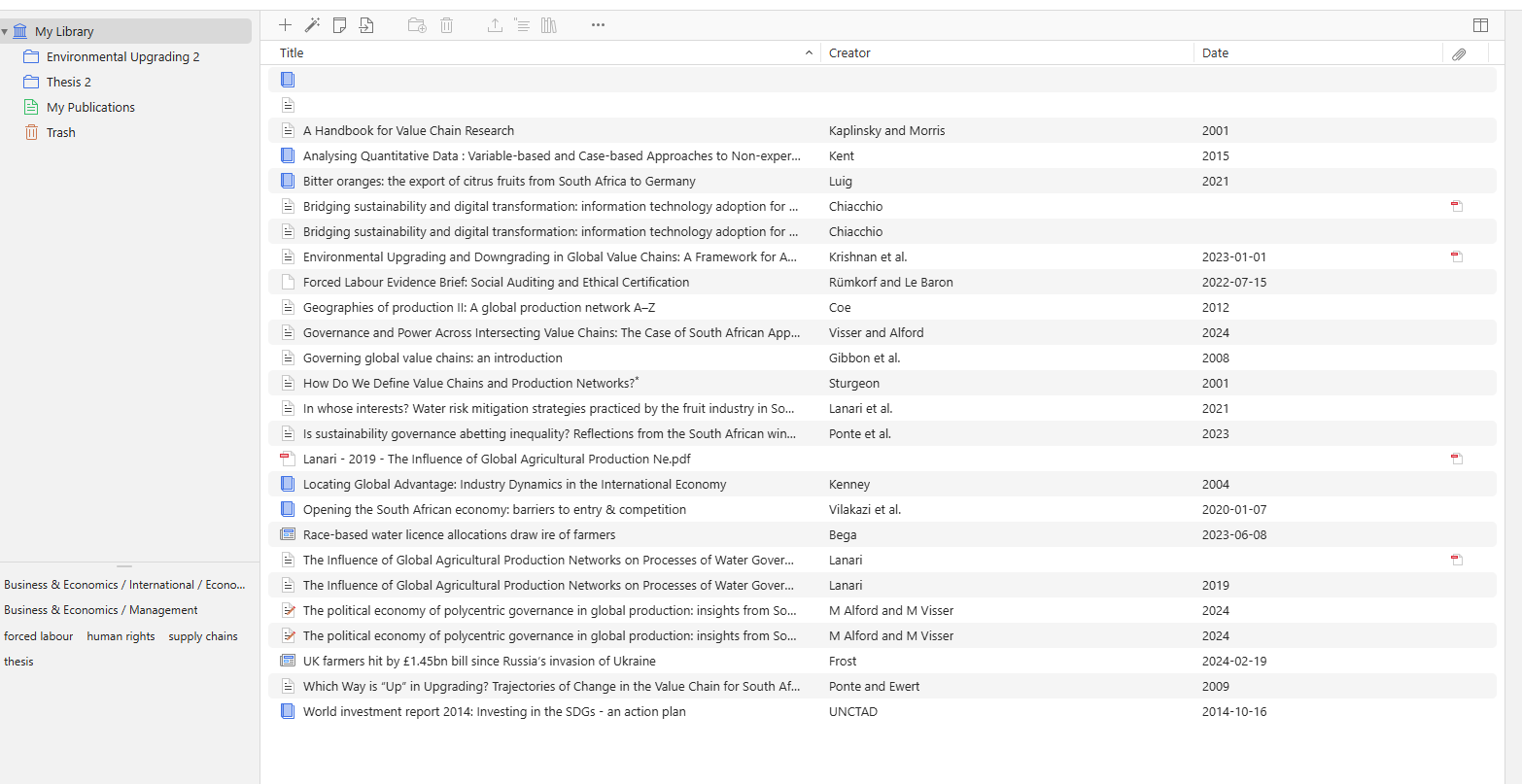Click the Trash bin icon in sidebar
Image resolution: width=1522 pixels, height=784 pixels.
[31, 132]
